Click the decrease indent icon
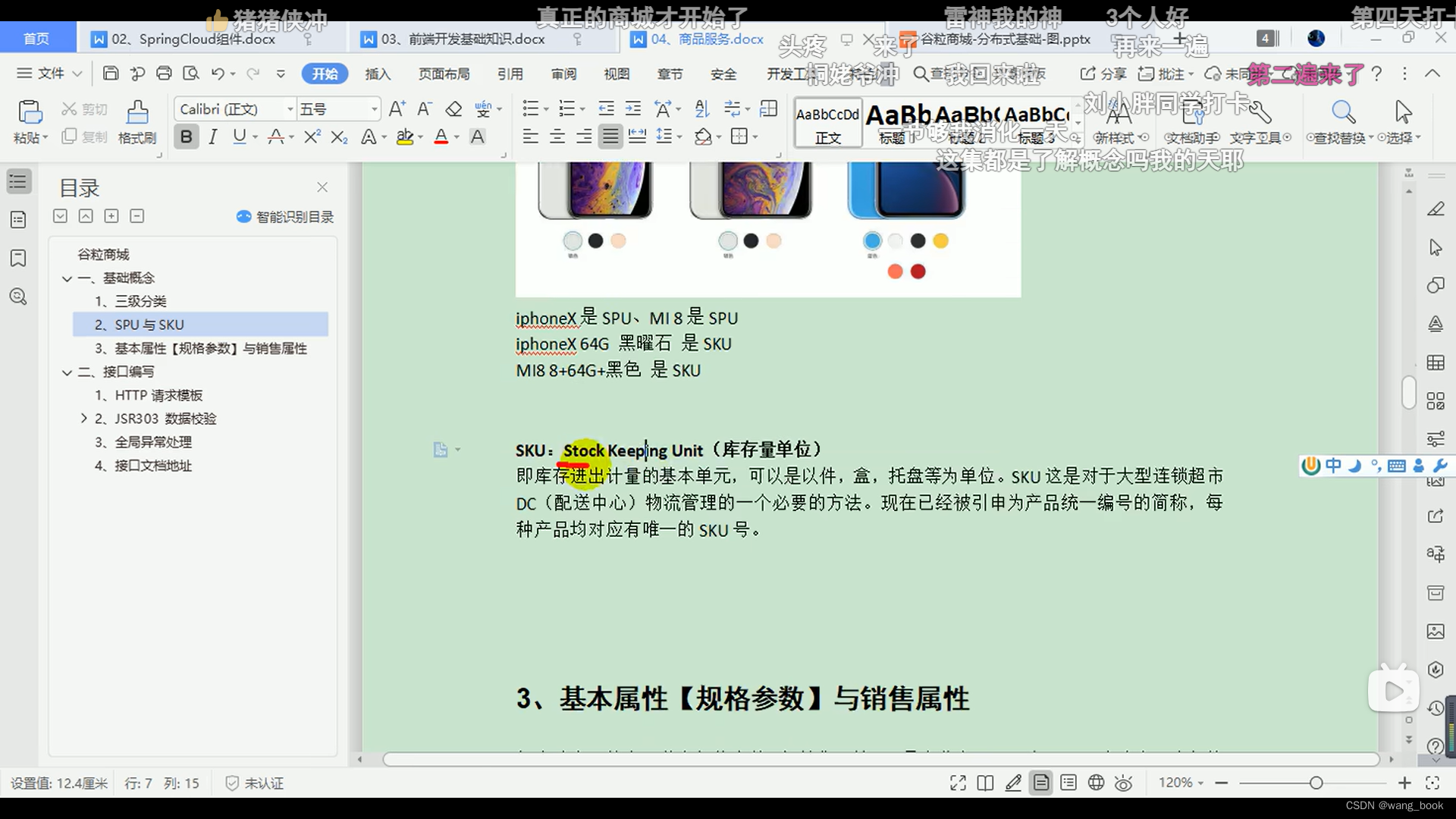Viewport: 1456px width, 819px height. (x=606, y=109)
